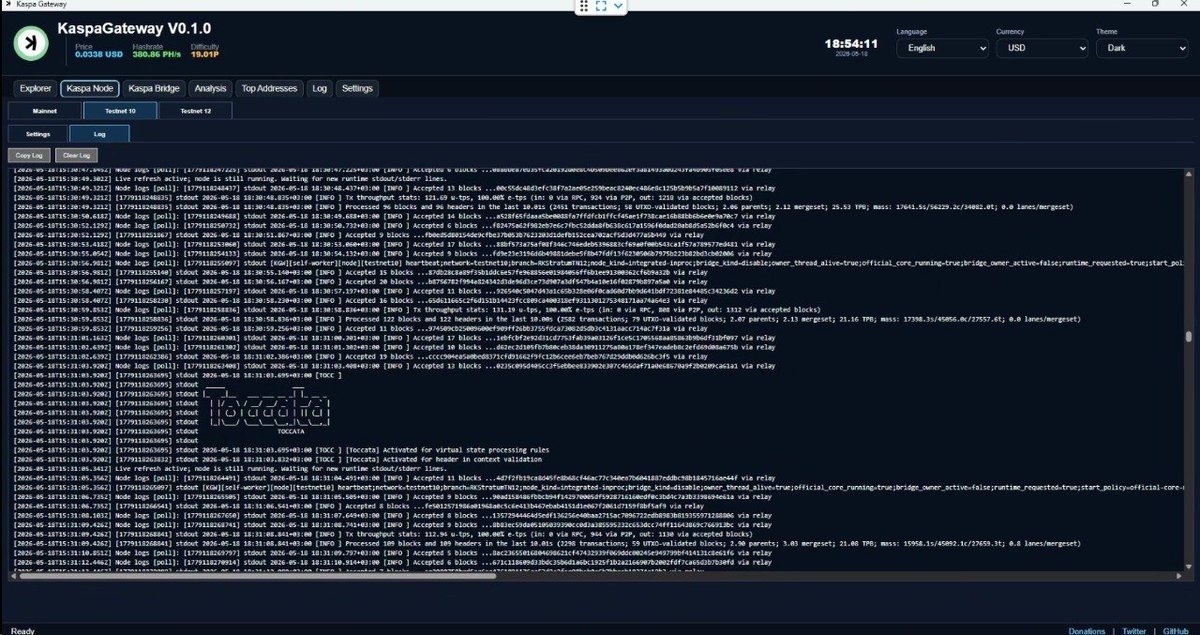Open the Top Addresses tab
The height and width of the screenshot is (635, 1200).
click(x=269, y=88)
